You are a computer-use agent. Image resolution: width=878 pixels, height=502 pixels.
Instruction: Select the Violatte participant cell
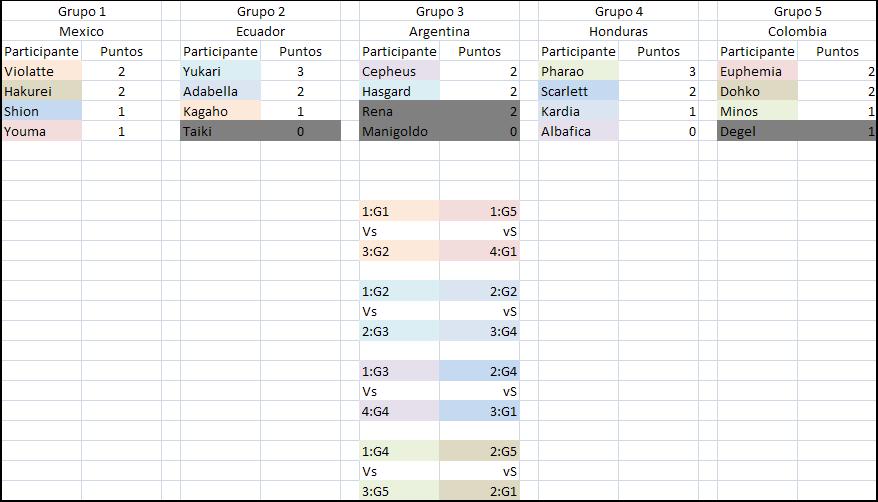42,71
